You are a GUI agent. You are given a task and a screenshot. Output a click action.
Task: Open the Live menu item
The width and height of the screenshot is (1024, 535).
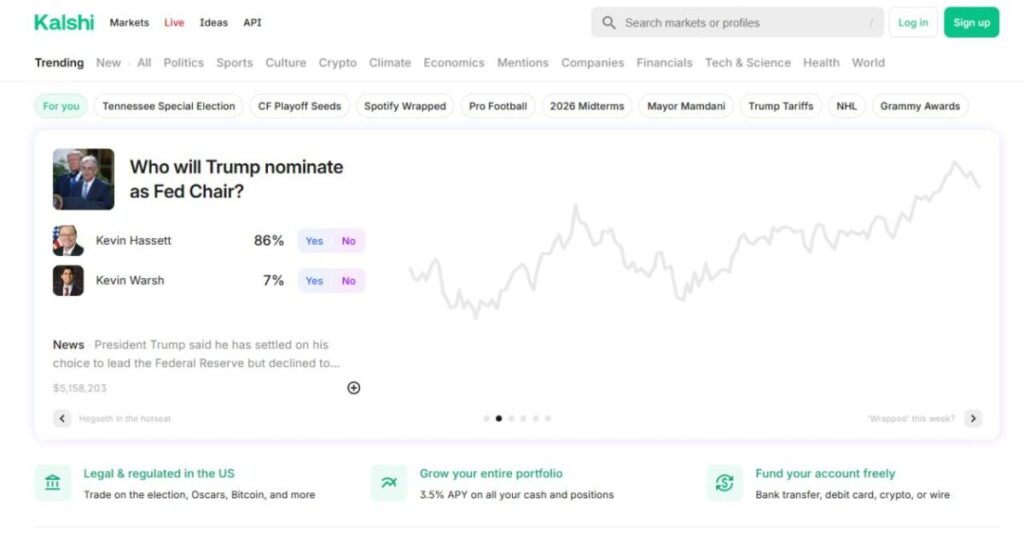174,22
